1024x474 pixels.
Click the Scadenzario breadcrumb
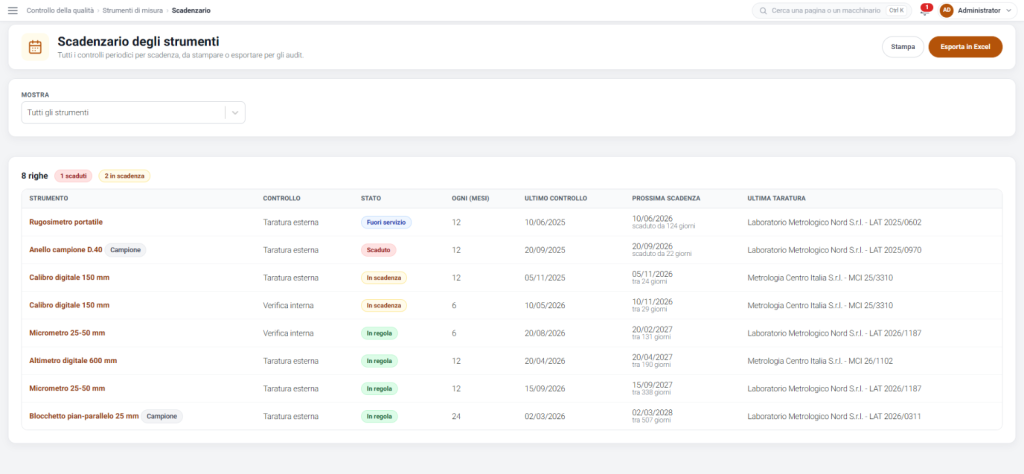(191, 10)
